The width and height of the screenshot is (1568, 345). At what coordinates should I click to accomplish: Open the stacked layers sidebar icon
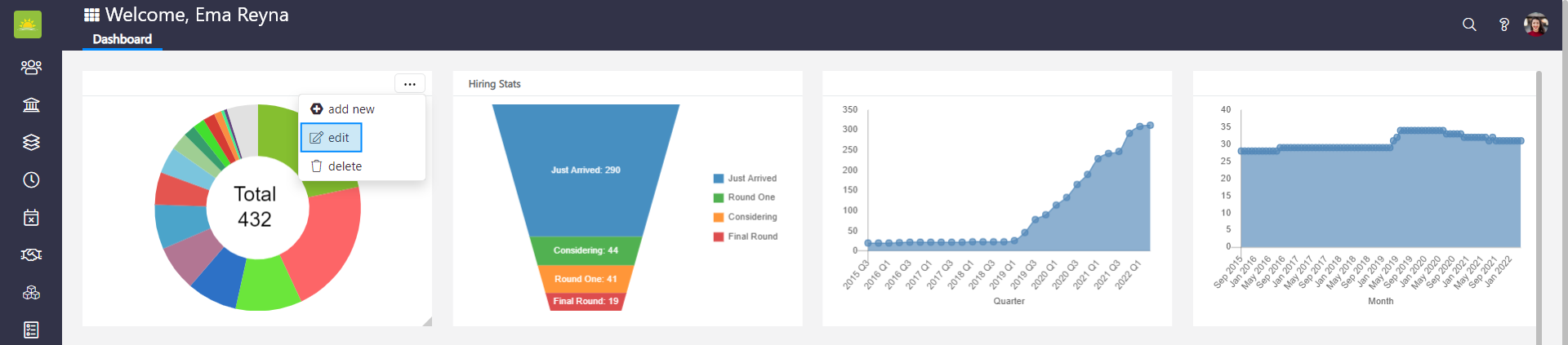pyautogui.click(x=31, y=142)
